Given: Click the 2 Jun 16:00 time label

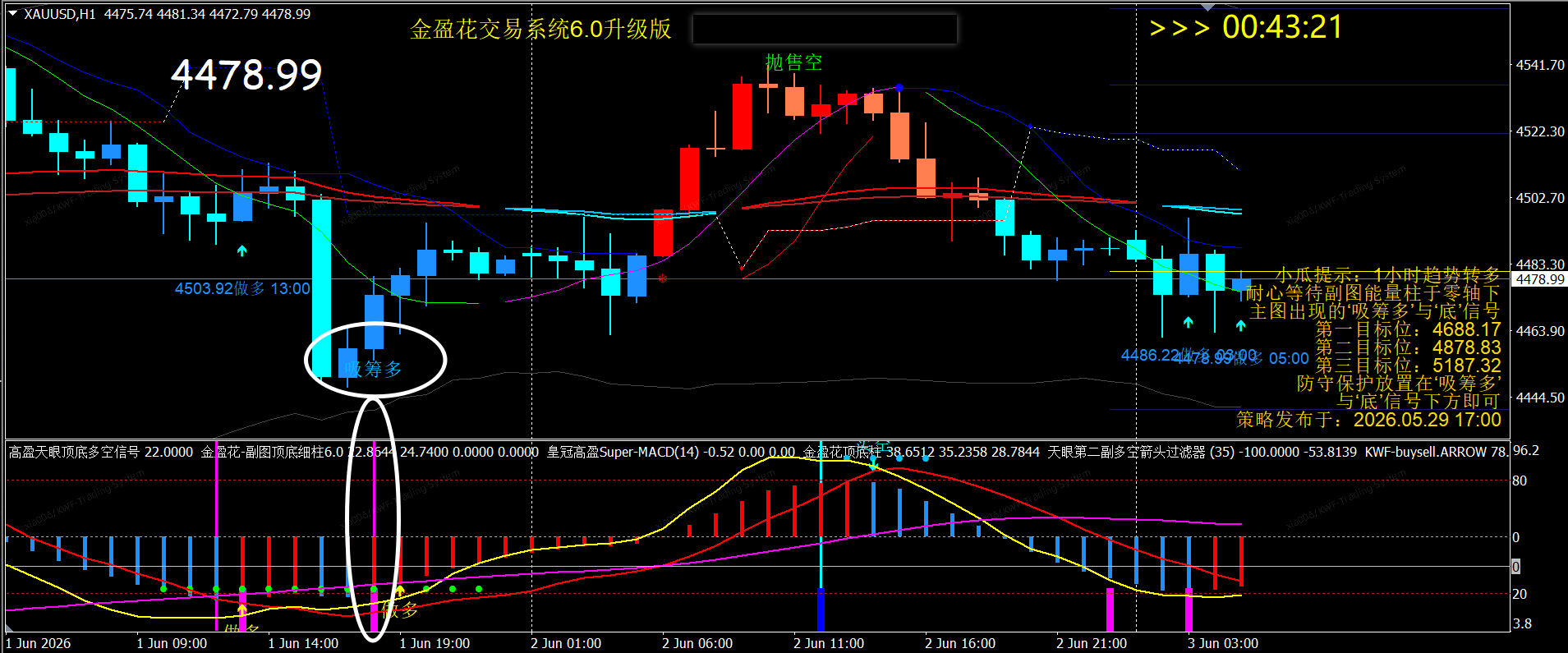Looking at the screenshot, I should 960,643.
